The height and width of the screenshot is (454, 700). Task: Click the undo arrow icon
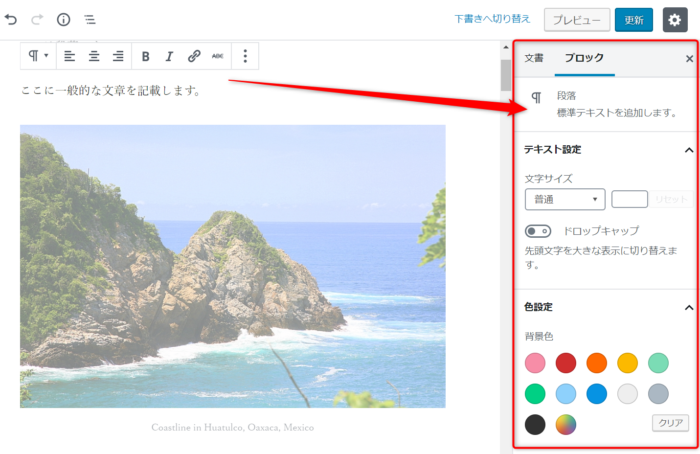[x=11, y=19]
